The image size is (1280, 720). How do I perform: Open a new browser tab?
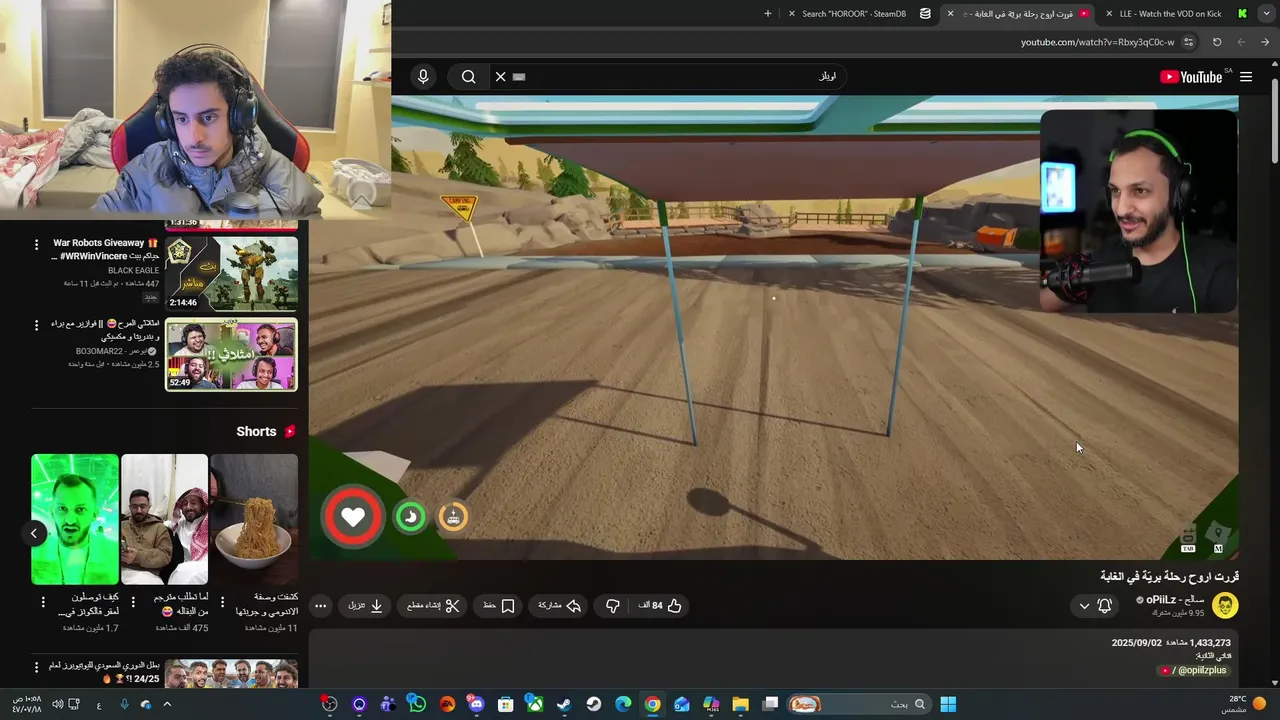(768, 14)
